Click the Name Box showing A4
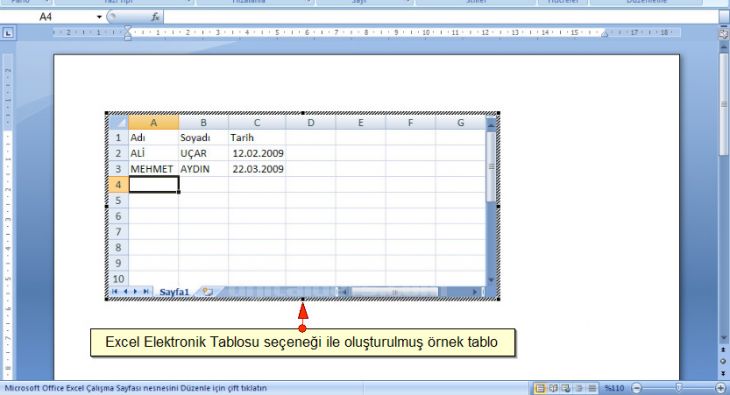 click(x=47, y=17)
